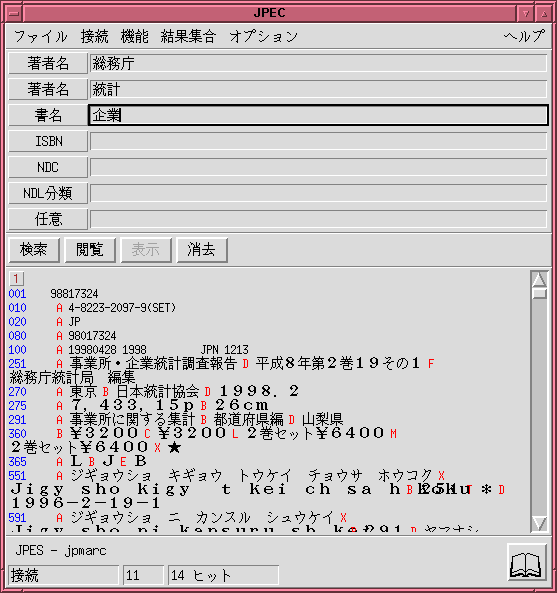The height and width of the screenshot is (593, 557).
Task: Open the ヘルプ menu
Action: click(x=524, y=36)
